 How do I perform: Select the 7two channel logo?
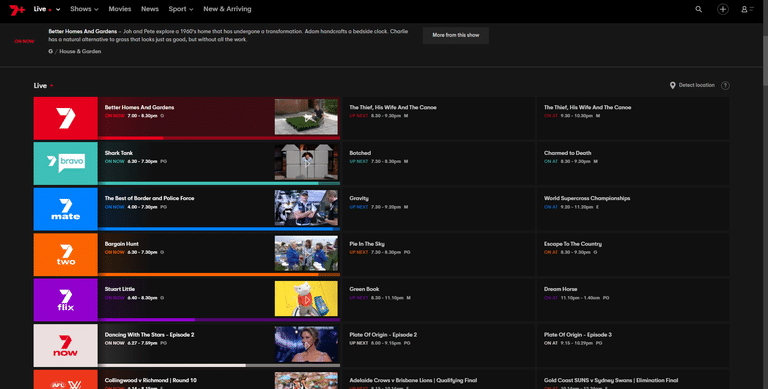tap(66, 255)
